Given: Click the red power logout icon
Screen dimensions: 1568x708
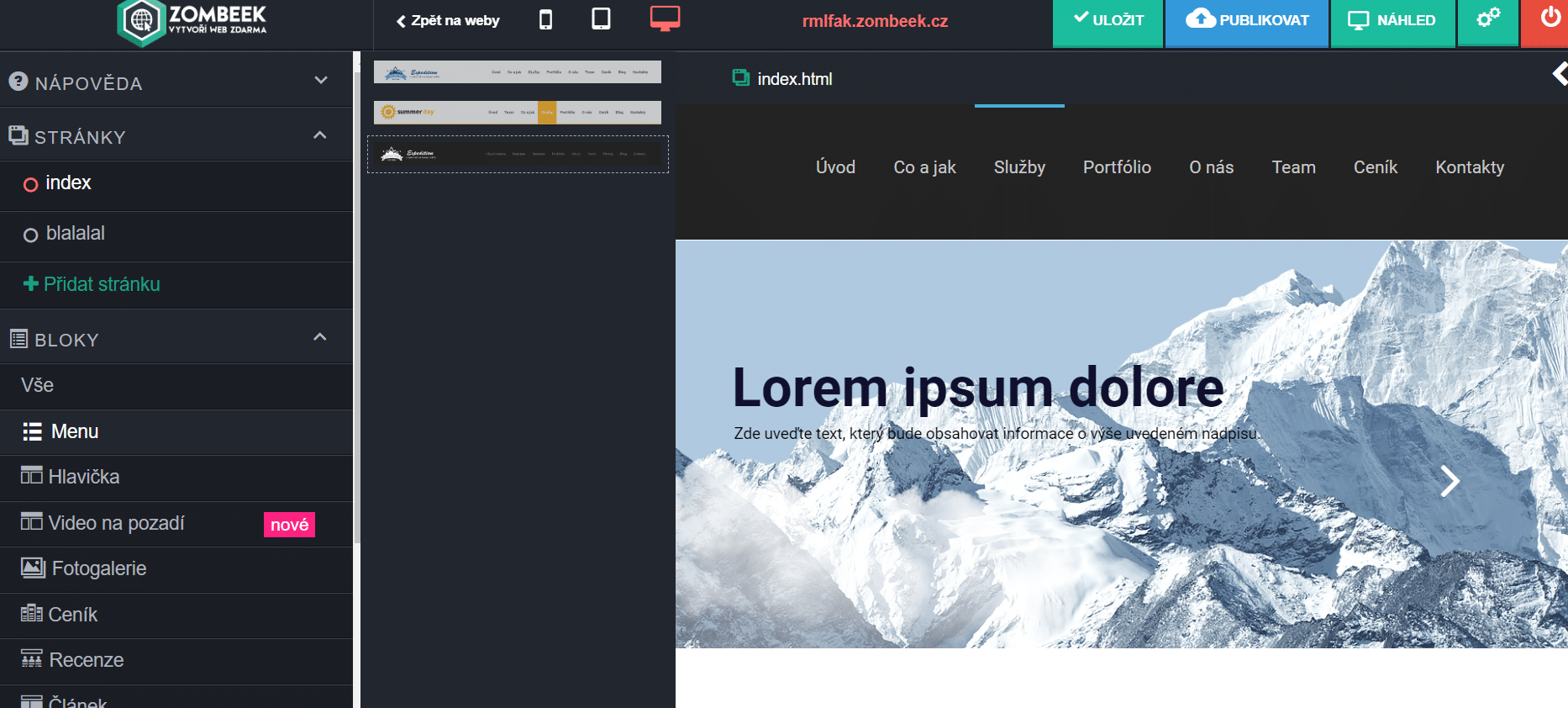Looking at the screenshot, I should pos(1550,18).
